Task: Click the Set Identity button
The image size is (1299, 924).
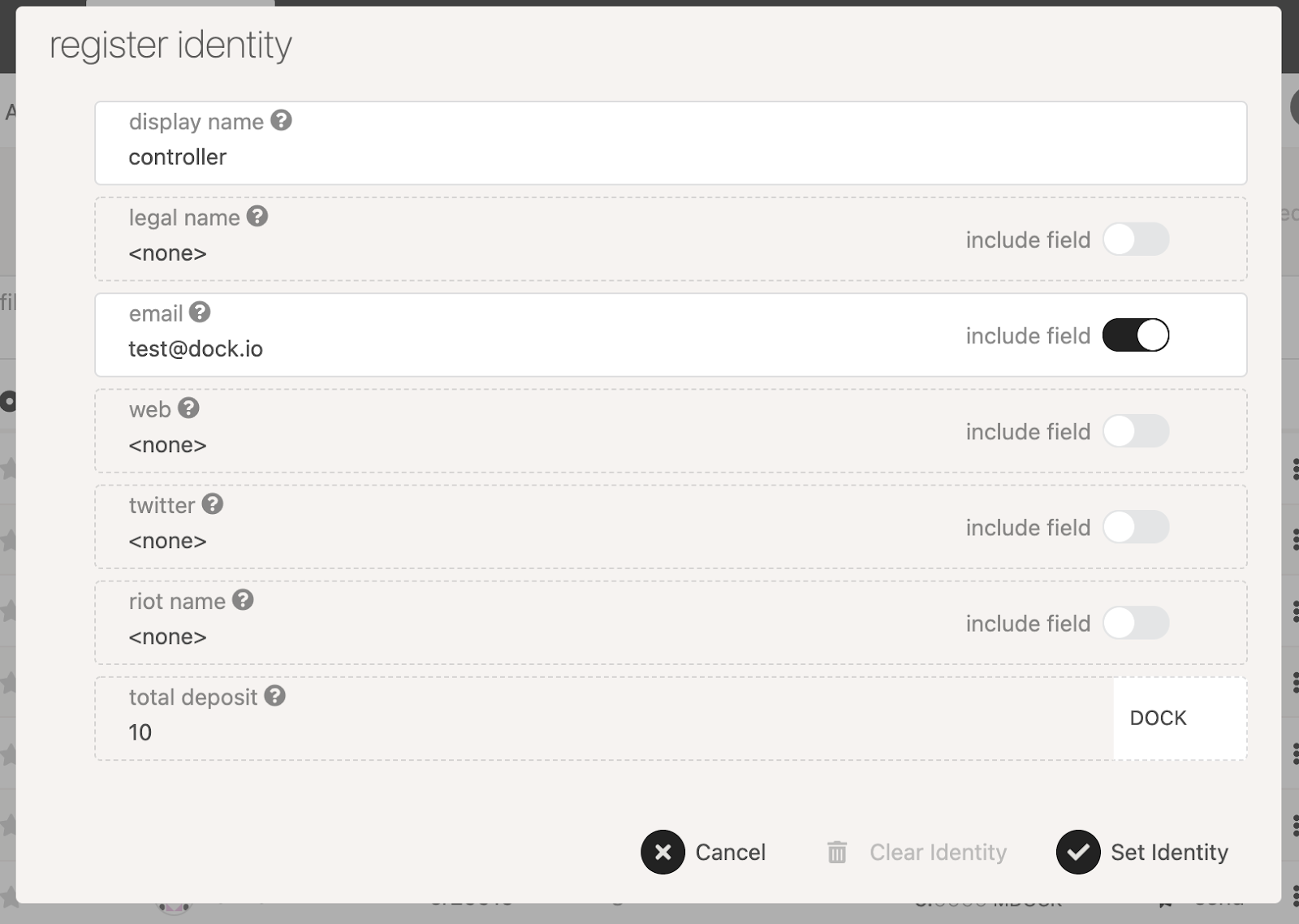Action: (1142, 852)
